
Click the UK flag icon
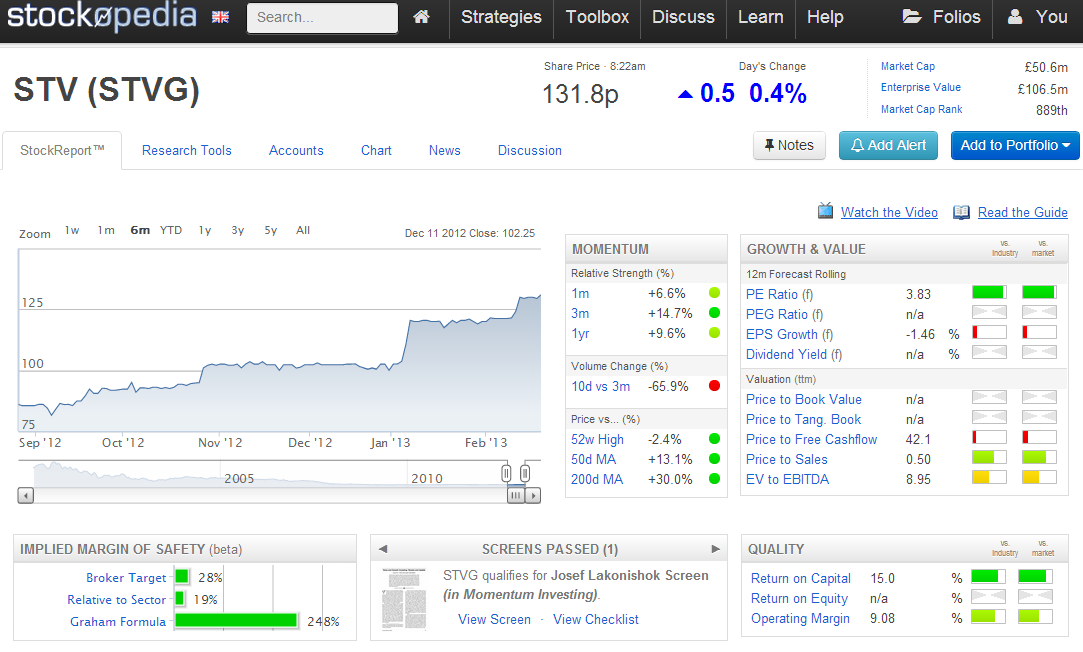tap(220, 17)
